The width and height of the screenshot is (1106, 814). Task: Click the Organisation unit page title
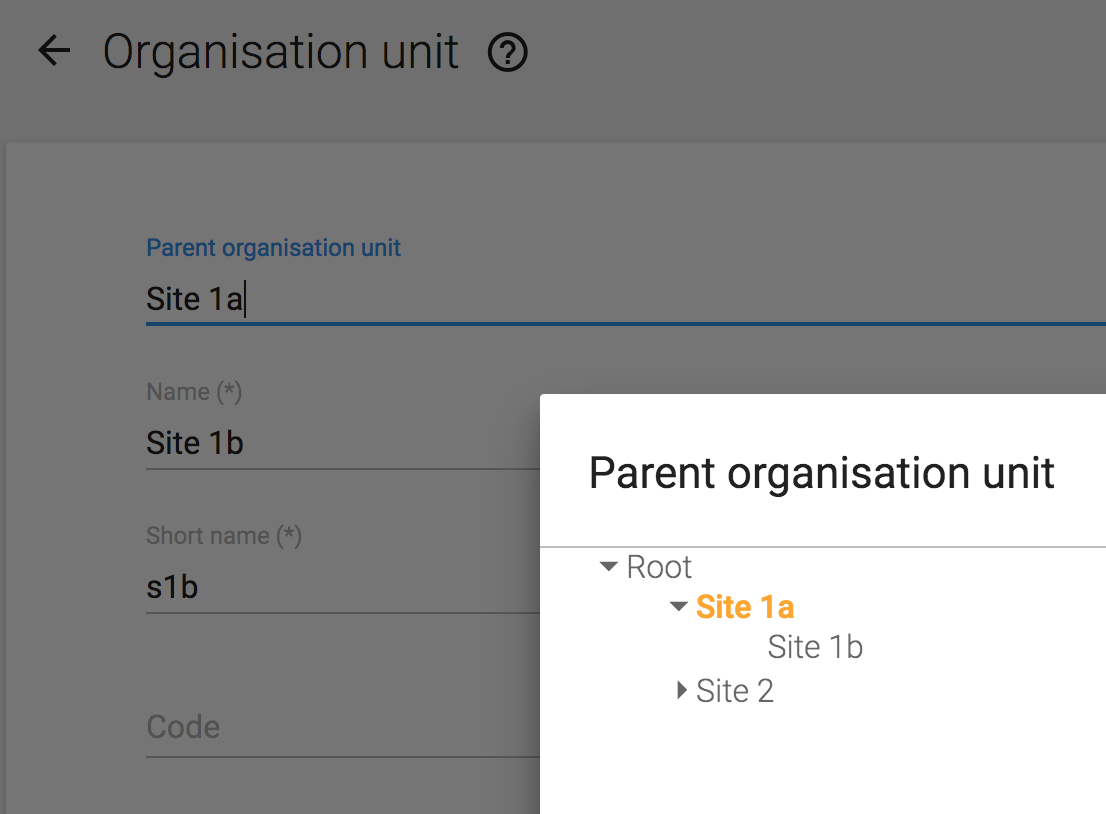[x=281, y=52]
